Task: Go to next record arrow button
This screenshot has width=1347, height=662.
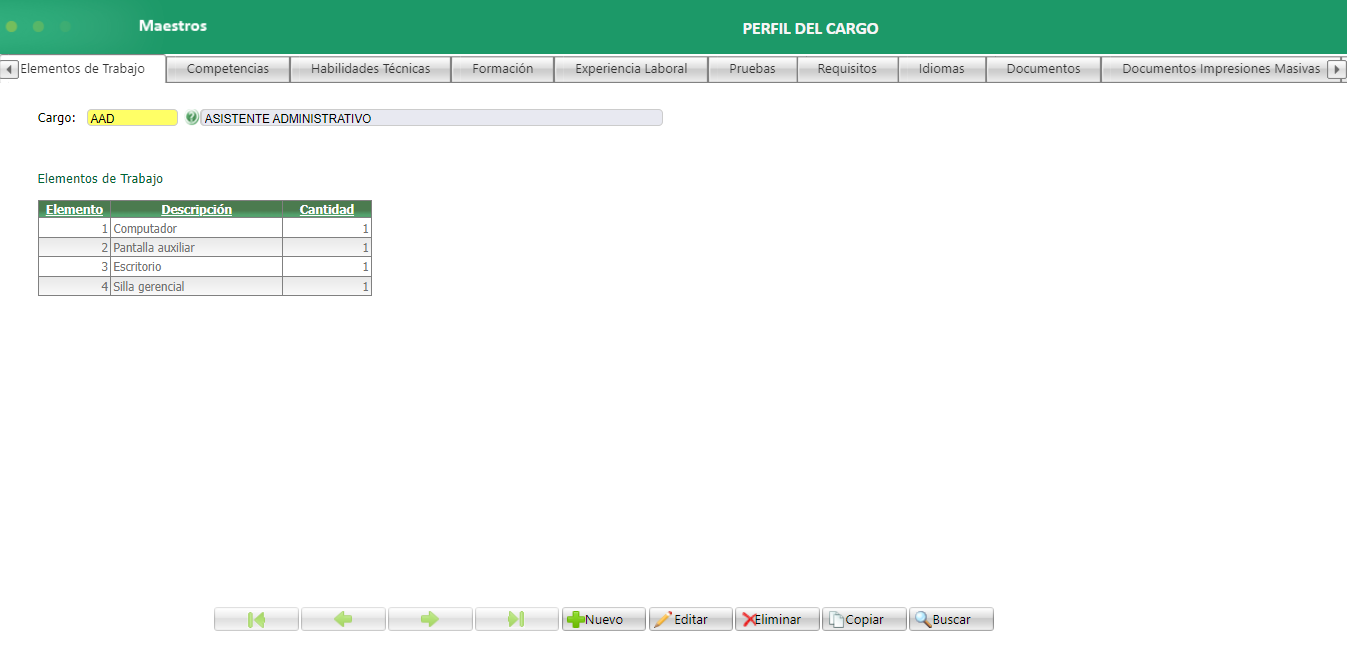Action: coord(430,619)
